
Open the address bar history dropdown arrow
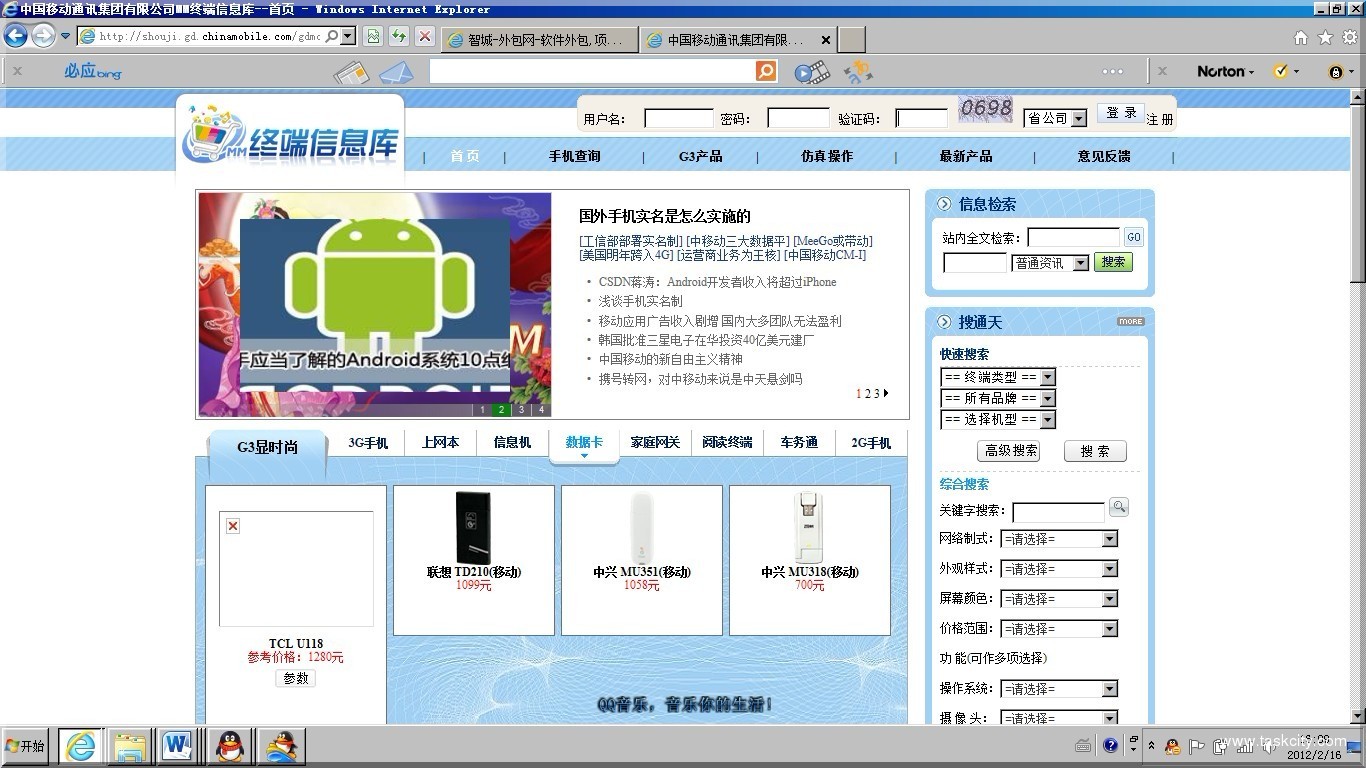coord(347,36)
